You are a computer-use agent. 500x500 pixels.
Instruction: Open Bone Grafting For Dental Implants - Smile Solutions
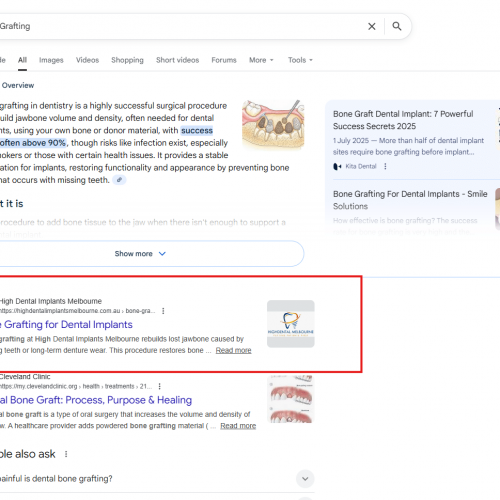(410, 200)
